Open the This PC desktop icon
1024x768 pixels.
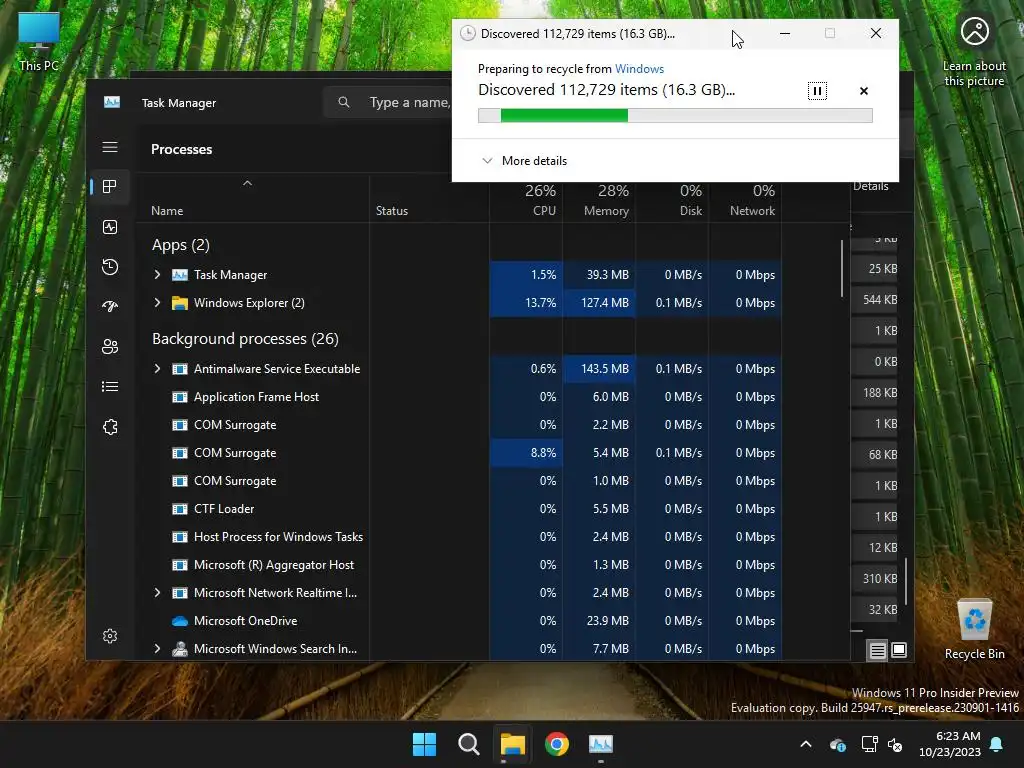pos(39,42)
